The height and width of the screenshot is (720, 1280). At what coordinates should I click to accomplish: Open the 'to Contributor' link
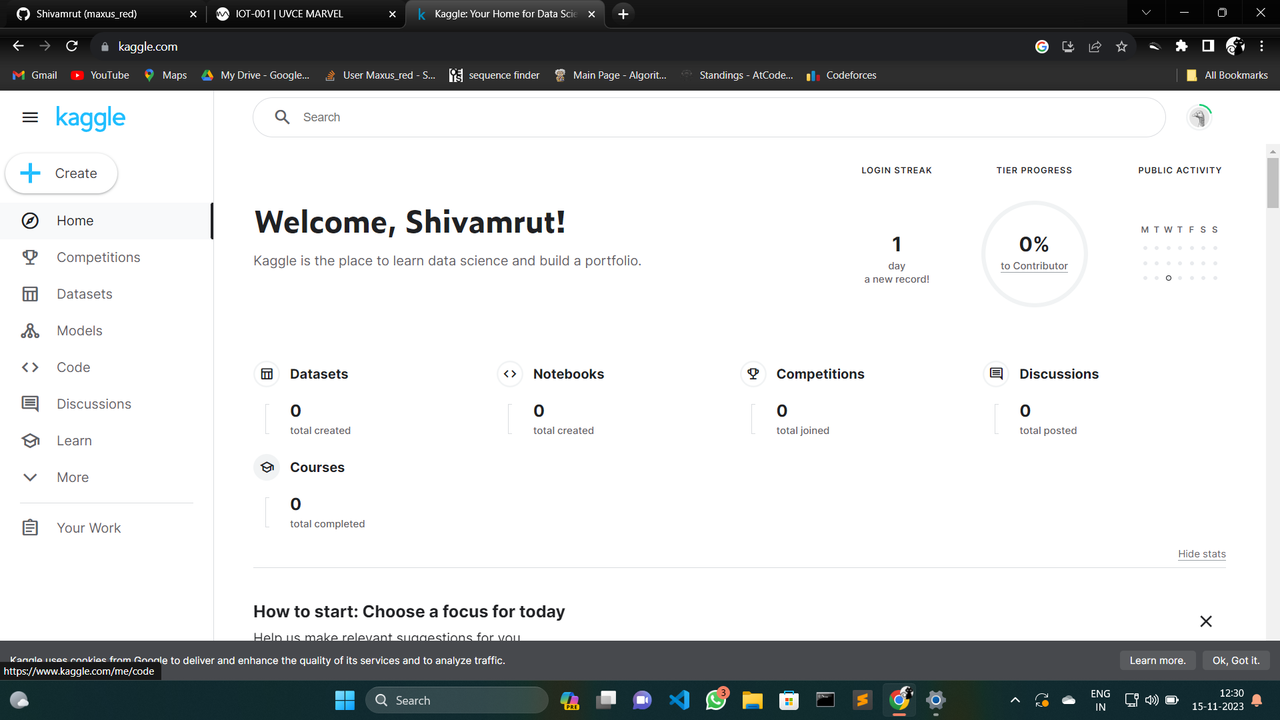[1034, 266]
